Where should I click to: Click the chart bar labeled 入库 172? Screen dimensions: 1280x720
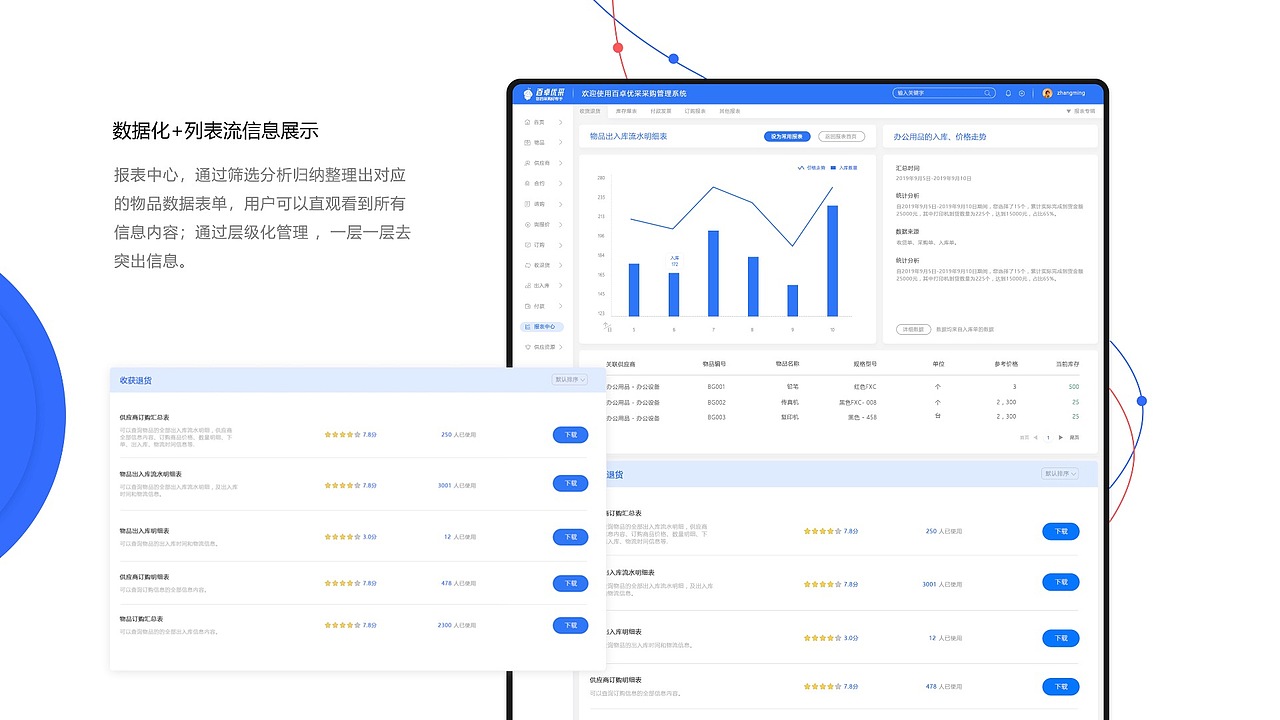(x=674, y=294)
